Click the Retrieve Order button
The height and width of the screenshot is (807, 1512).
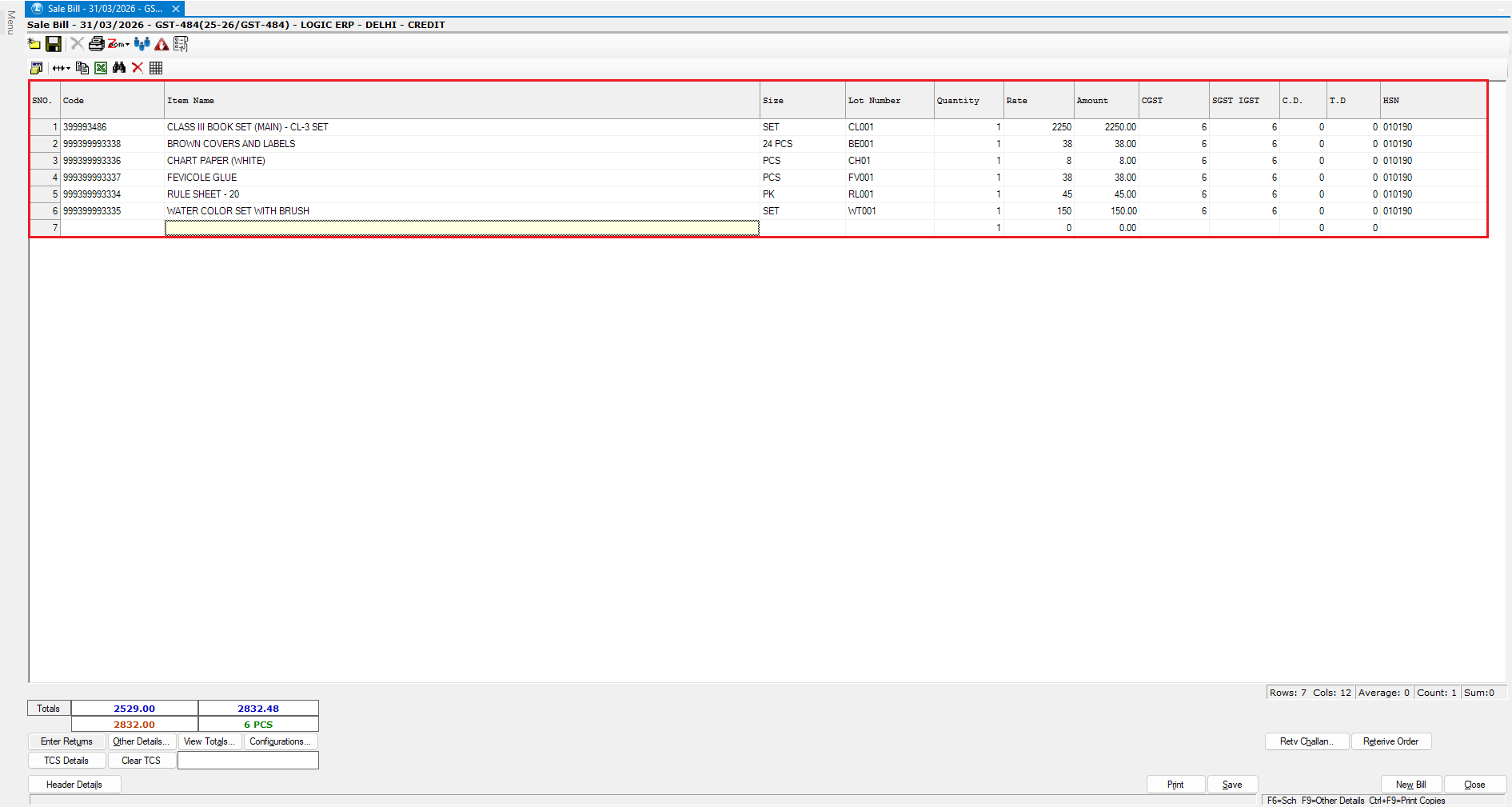point(1390,741)
